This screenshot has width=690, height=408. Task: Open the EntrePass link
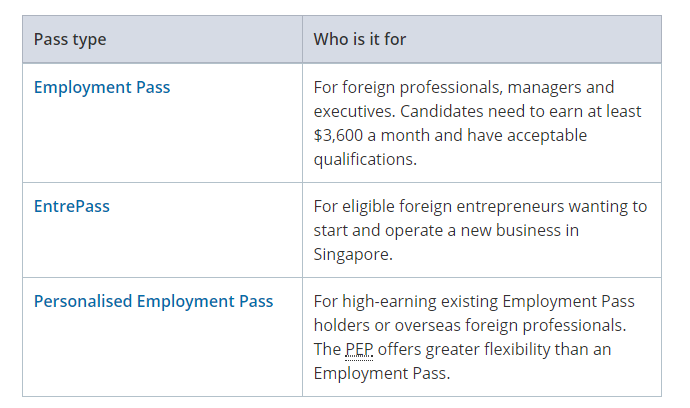72,206
